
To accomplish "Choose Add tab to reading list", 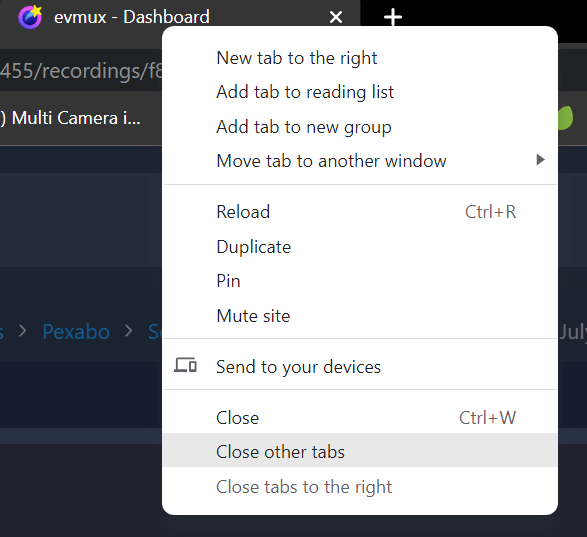I will pyautogui.click(x=360, y=92).
